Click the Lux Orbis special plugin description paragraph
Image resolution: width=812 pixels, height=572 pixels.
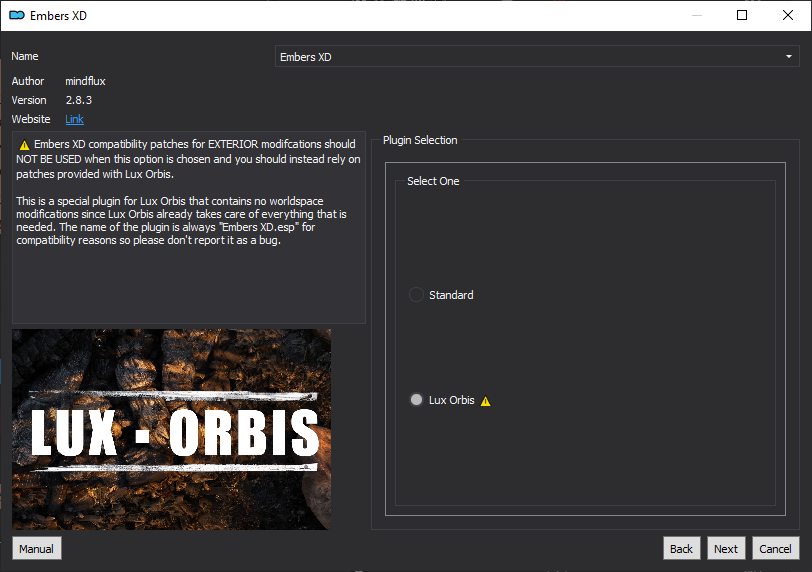pos(181,221)
